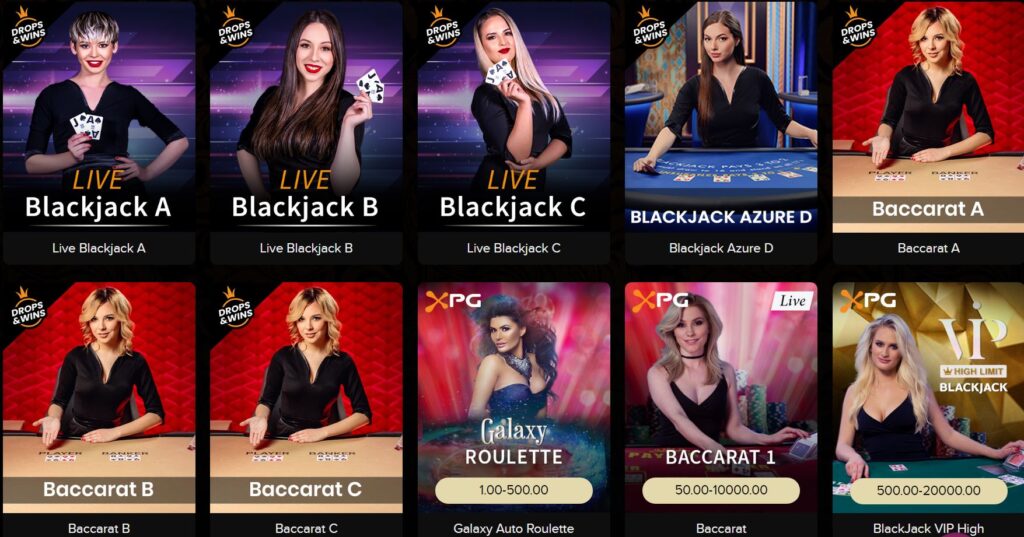This screenshot has width=1024, height=537.
Task: Select the 1.00-500.00 bet limit on Galaxy Roulette
Action: (513, 490)
